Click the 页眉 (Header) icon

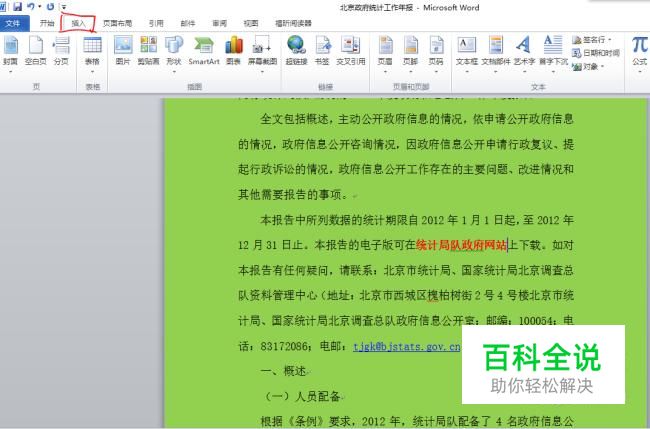(385, 45)
